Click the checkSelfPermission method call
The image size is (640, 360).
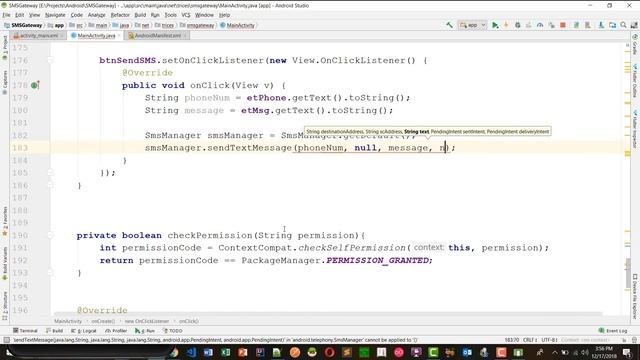click(x=352, y=248)
